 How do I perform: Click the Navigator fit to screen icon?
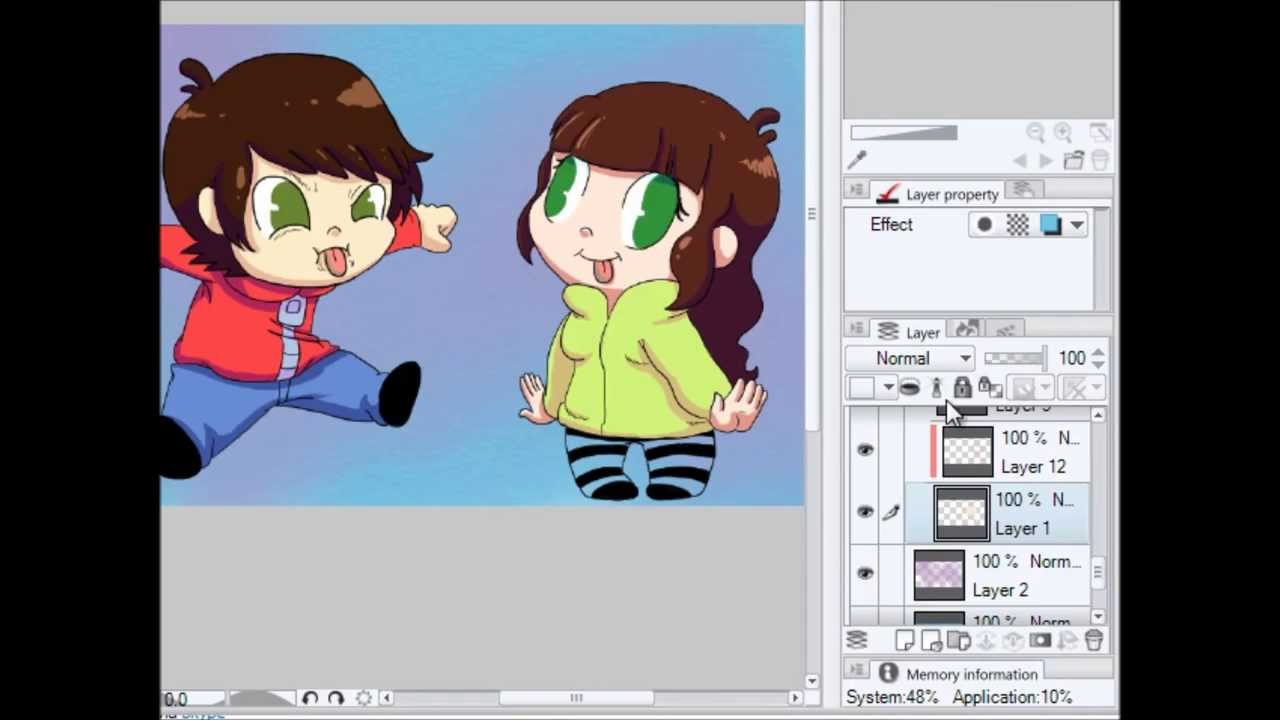click(x=1099, y=132)
